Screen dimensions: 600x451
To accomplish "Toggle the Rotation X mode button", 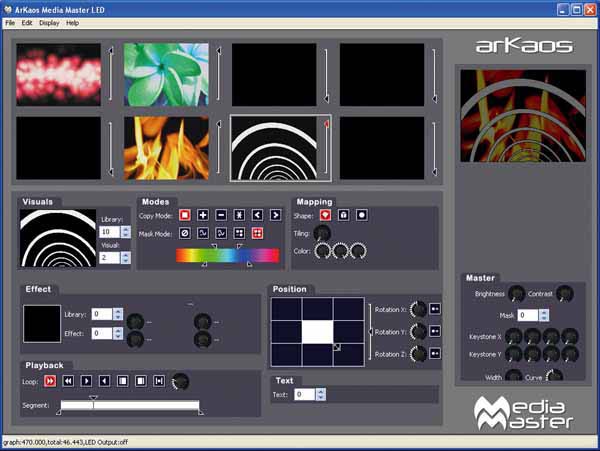I will point(435,309).
